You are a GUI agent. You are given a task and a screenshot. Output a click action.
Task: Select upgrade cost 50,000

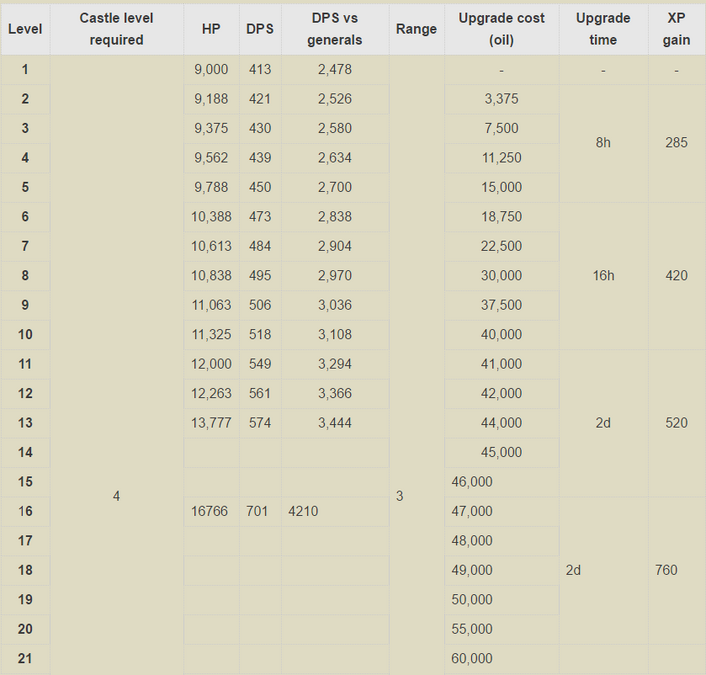pyautogui.click(x=472, y=600)
